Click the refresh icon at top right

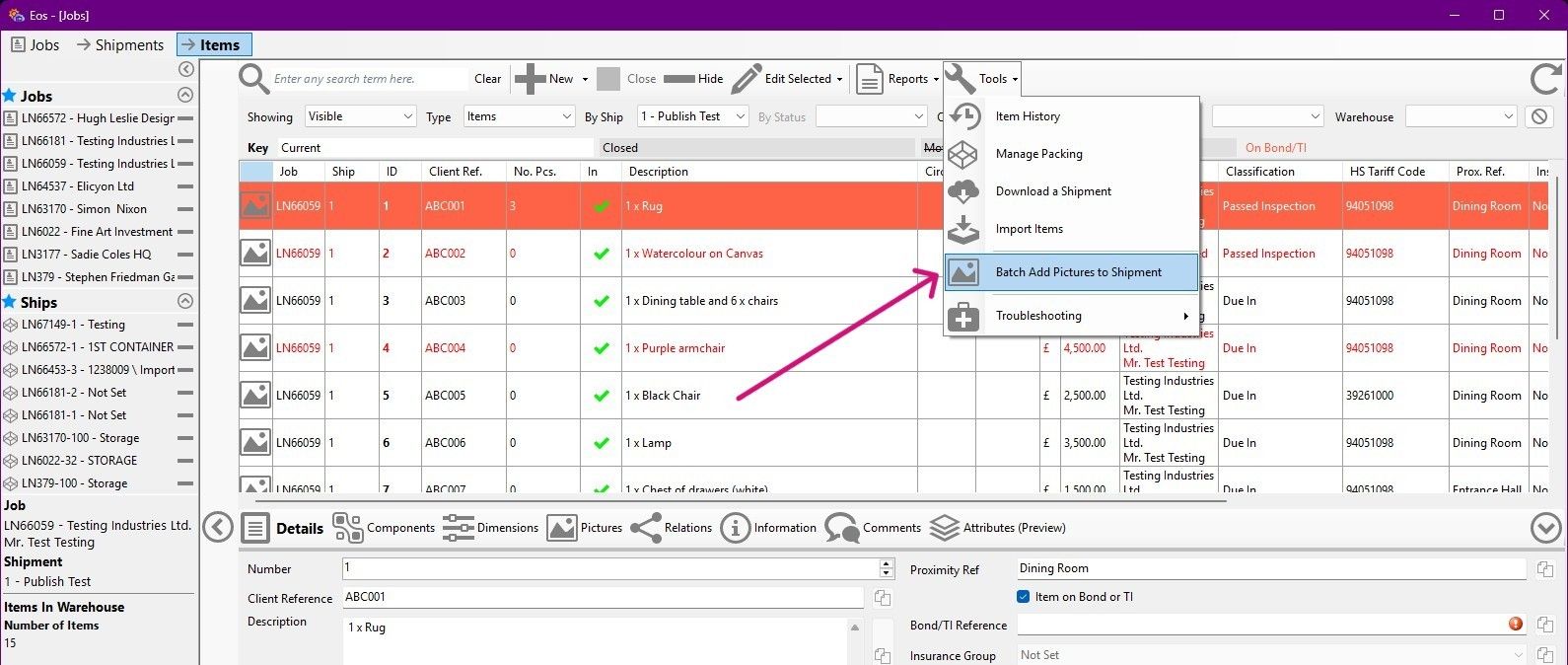pyautogui.click(x=1545, y=79)
